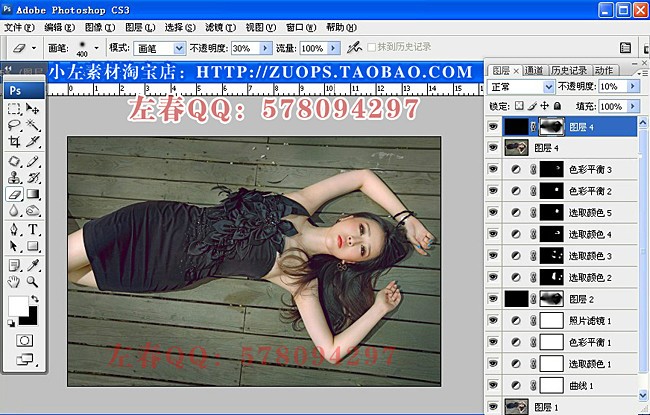Select the Crop tool
This screenshot has height=415, width=650.
pyautogui.click(x=14, y=141)
